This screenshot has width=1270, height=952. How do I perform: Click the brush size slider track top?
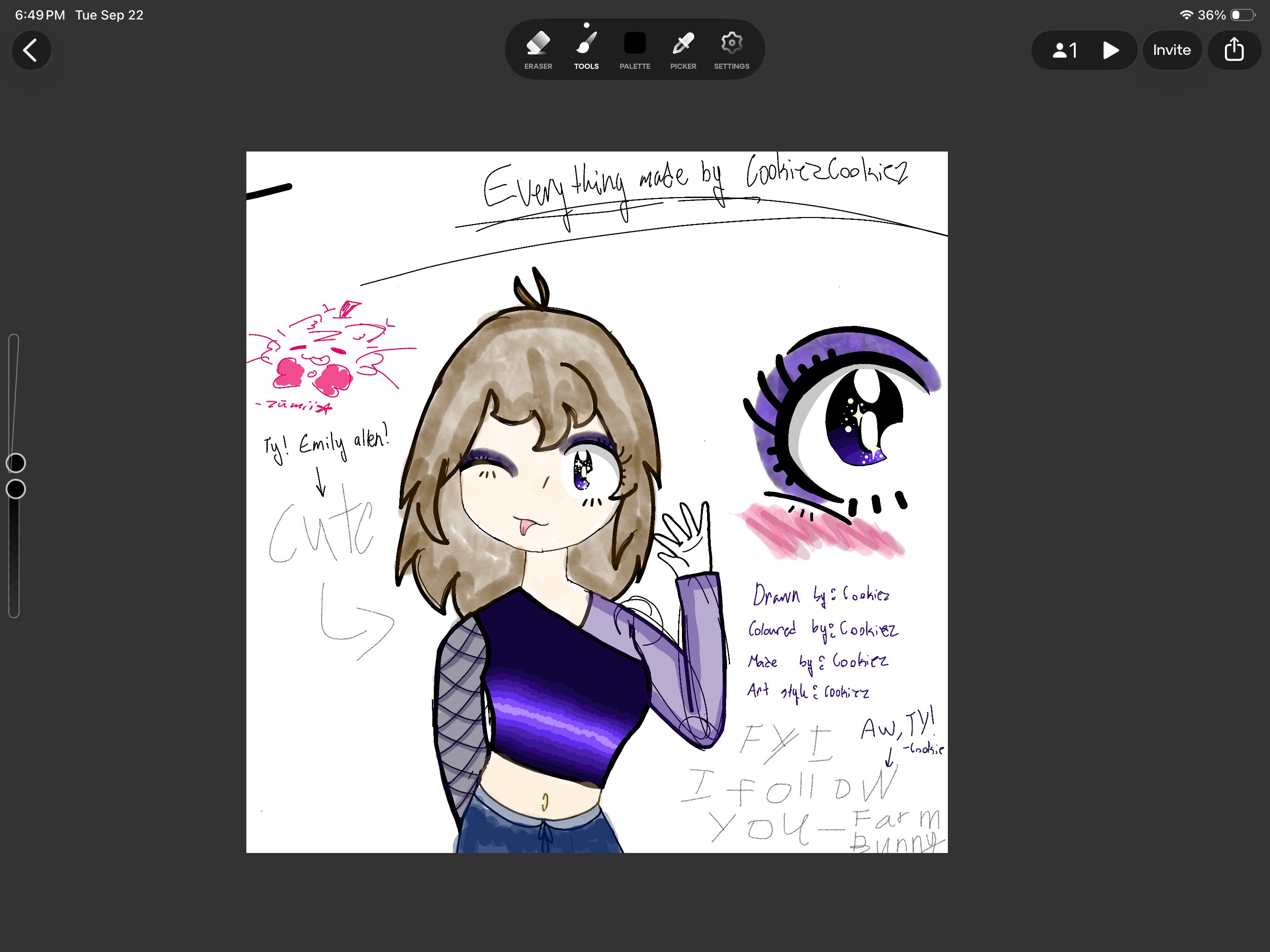point(14,340)
